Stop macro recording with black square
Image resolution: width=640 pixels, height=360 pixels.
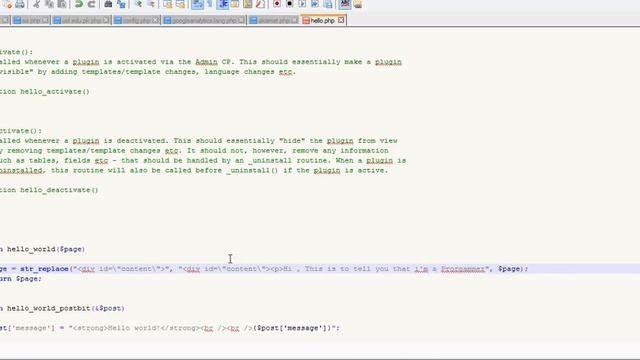[290, 4]
